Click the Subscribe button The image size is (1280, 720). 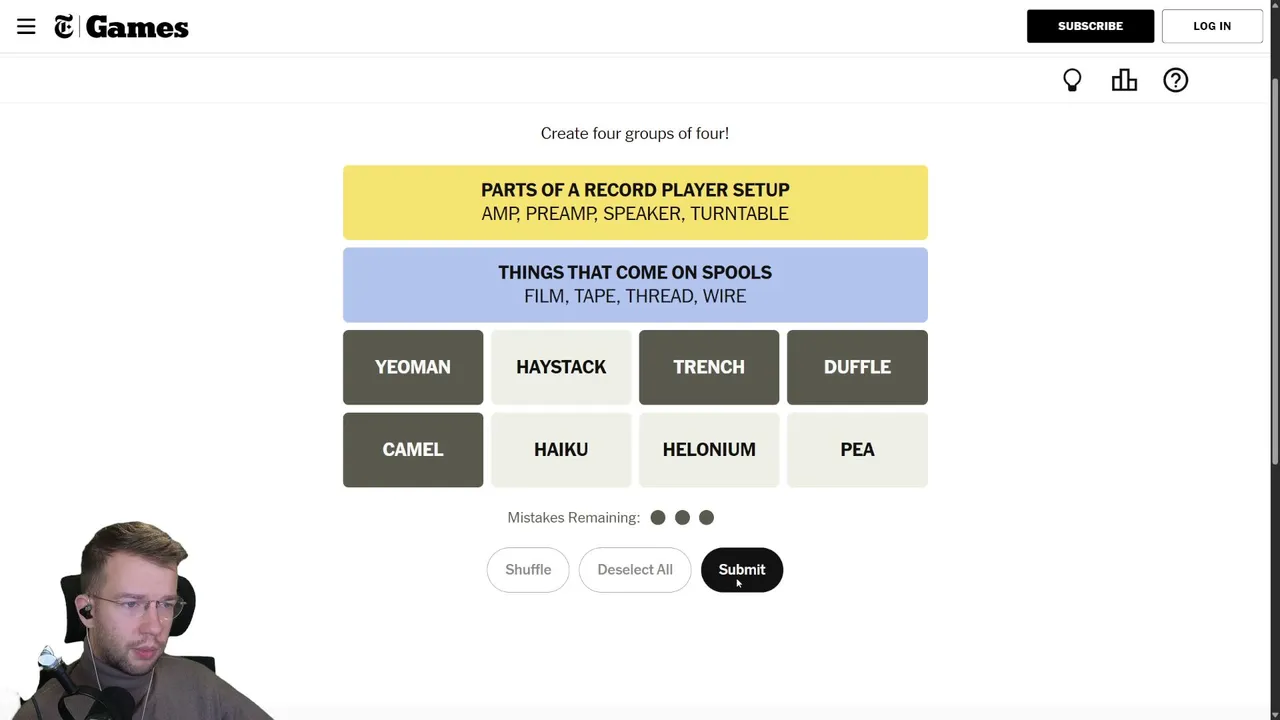[1090, 26]
